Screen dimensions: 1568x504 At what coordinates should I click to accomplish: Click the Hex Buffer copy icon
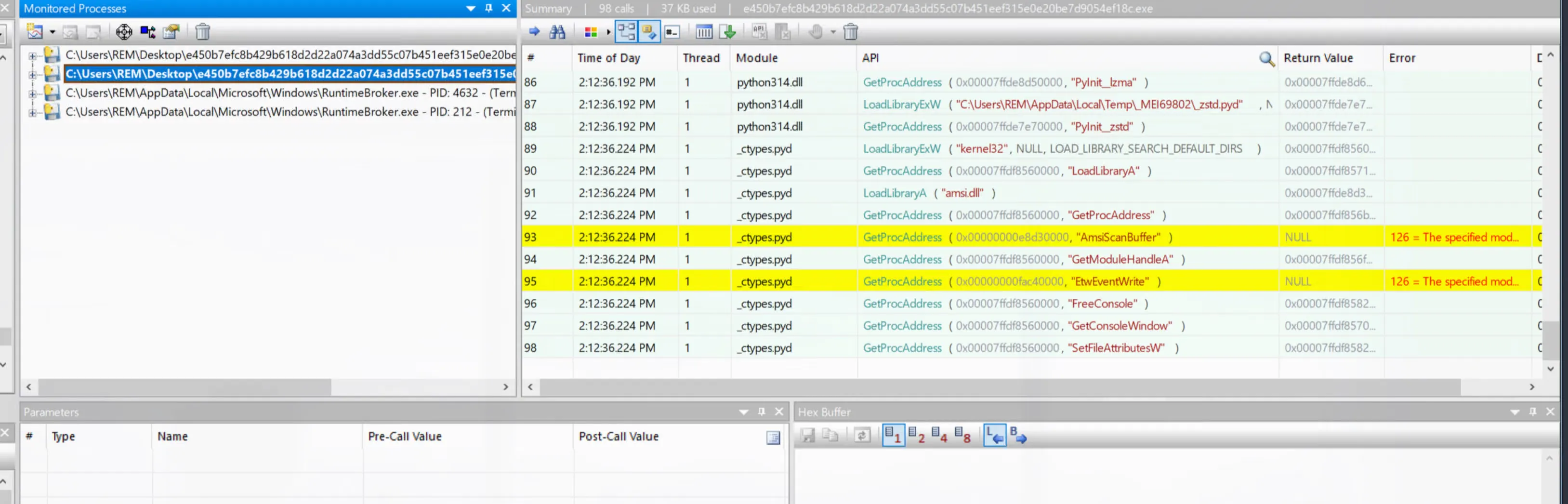830,436
